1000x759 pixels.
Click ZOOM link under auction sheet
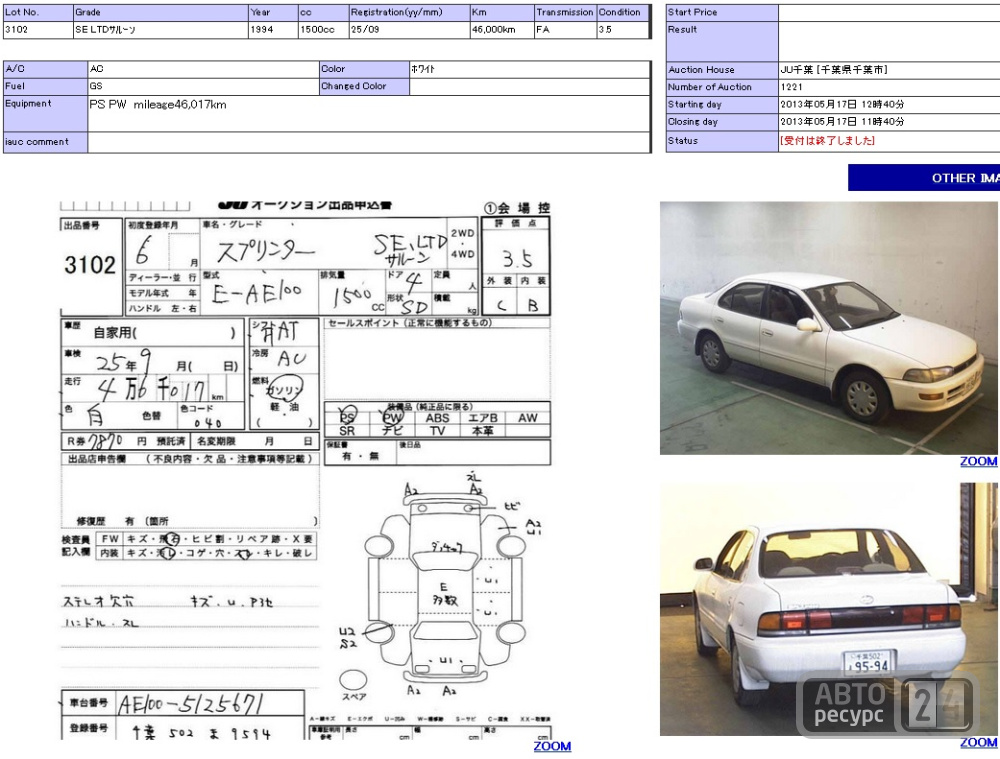click(x=552, y=746)
